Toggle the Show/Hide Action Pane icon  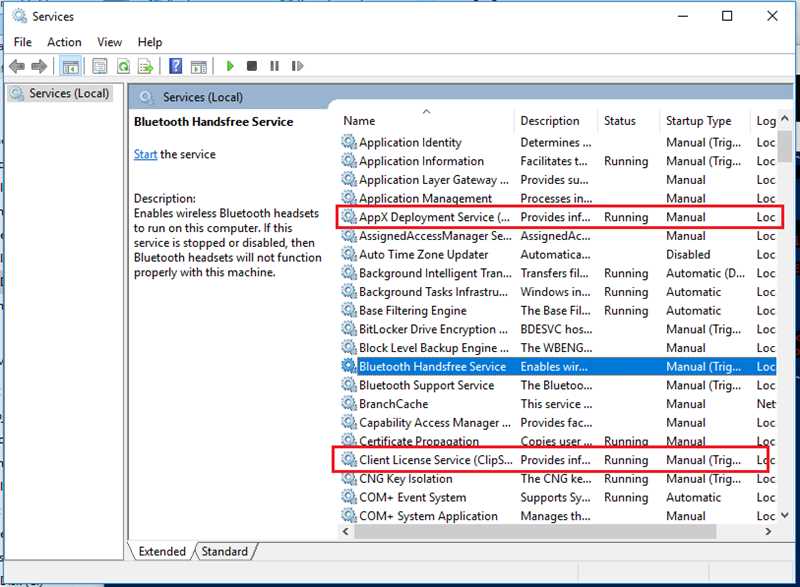199,66
